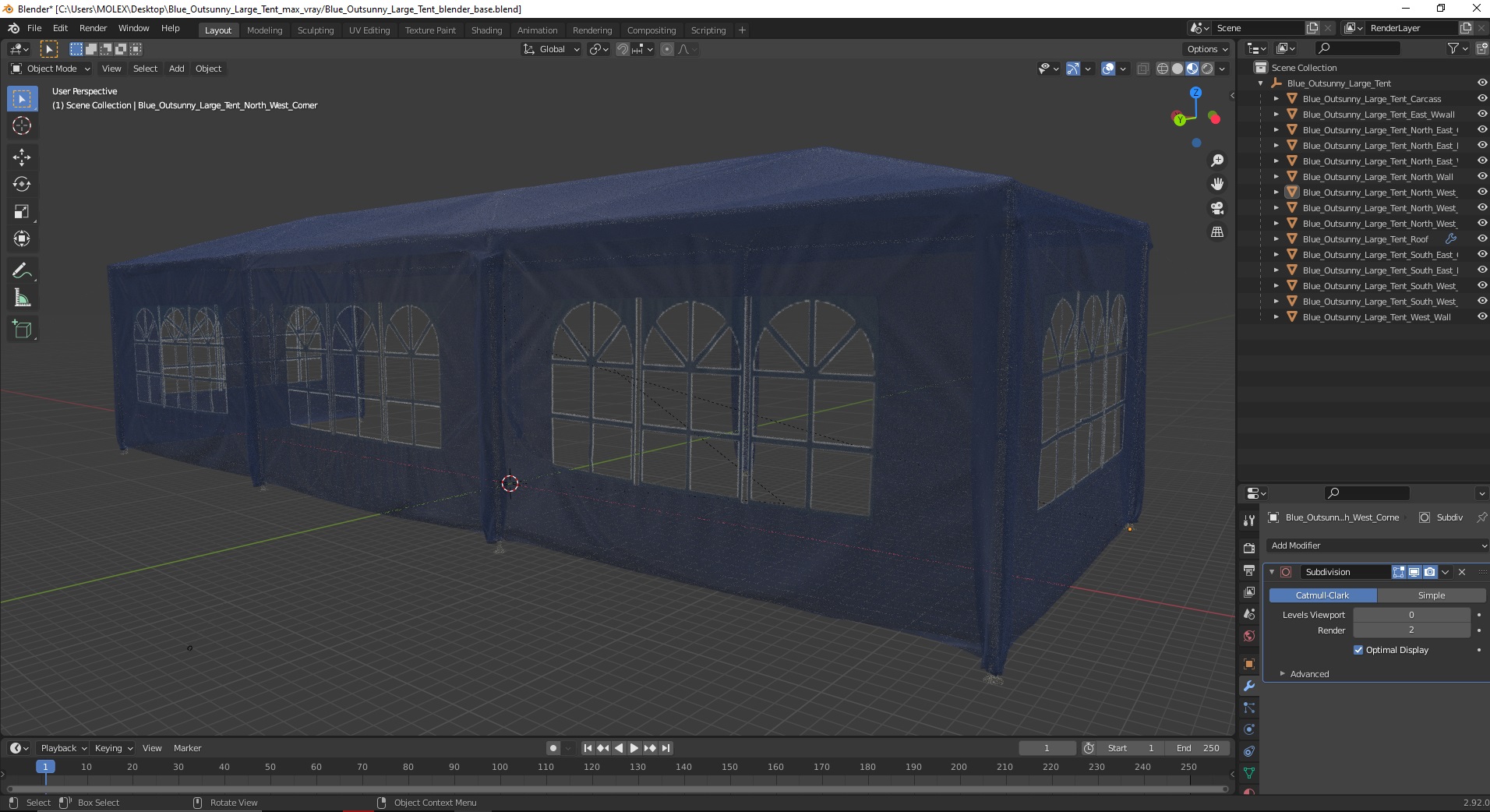Screen dimensions: 1490x812
Task: Select the Move tool
Action: pos(22,157)
